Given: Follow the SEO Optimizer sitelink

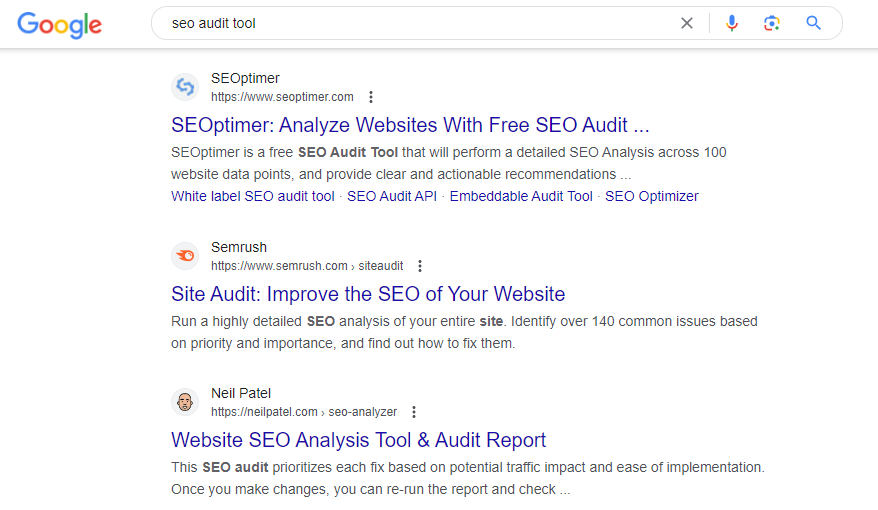Looking at the screenshot, I should (x=652, y=196).
